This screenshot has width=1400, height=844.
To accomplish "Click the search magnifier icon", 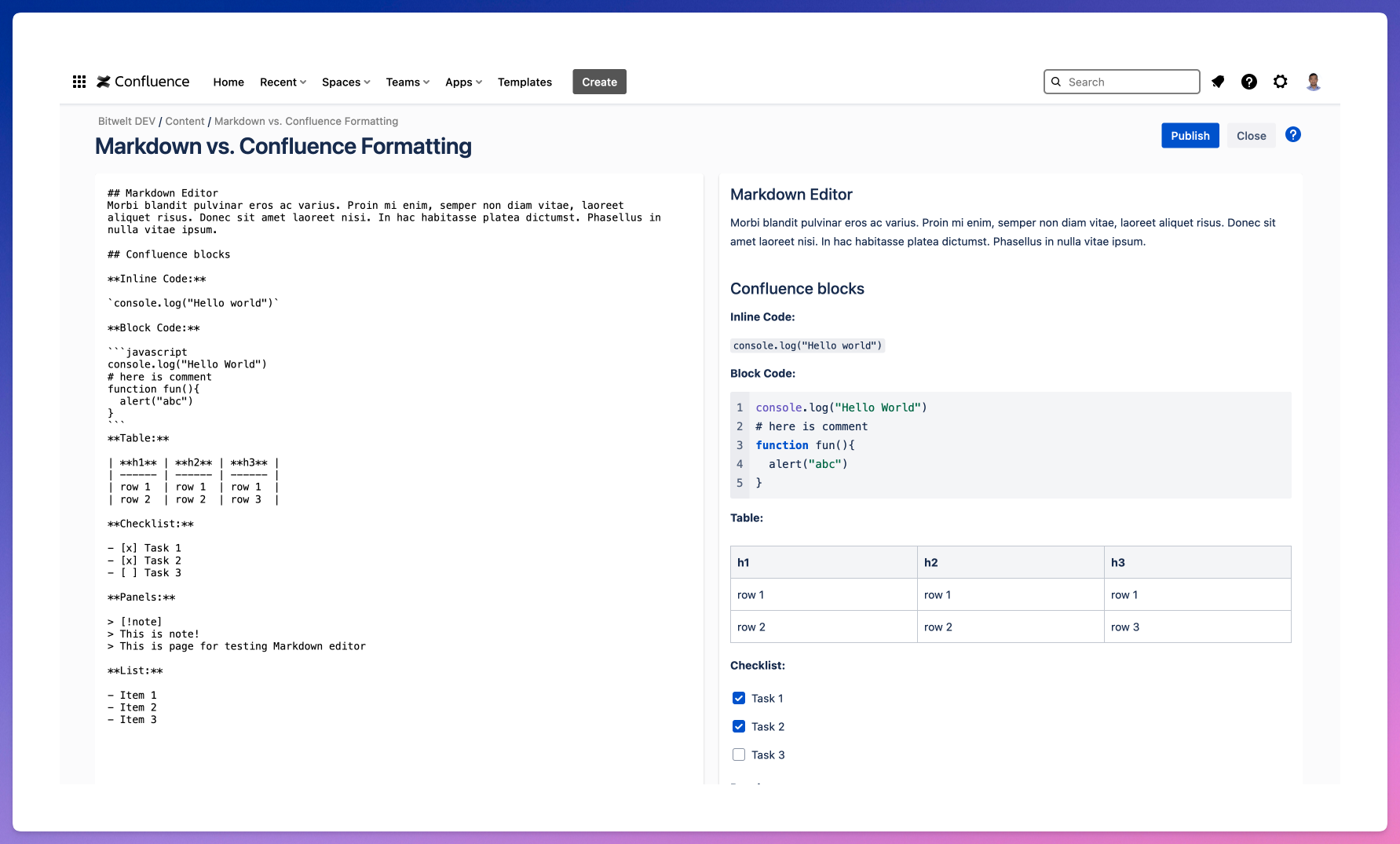I will 1056,82.
